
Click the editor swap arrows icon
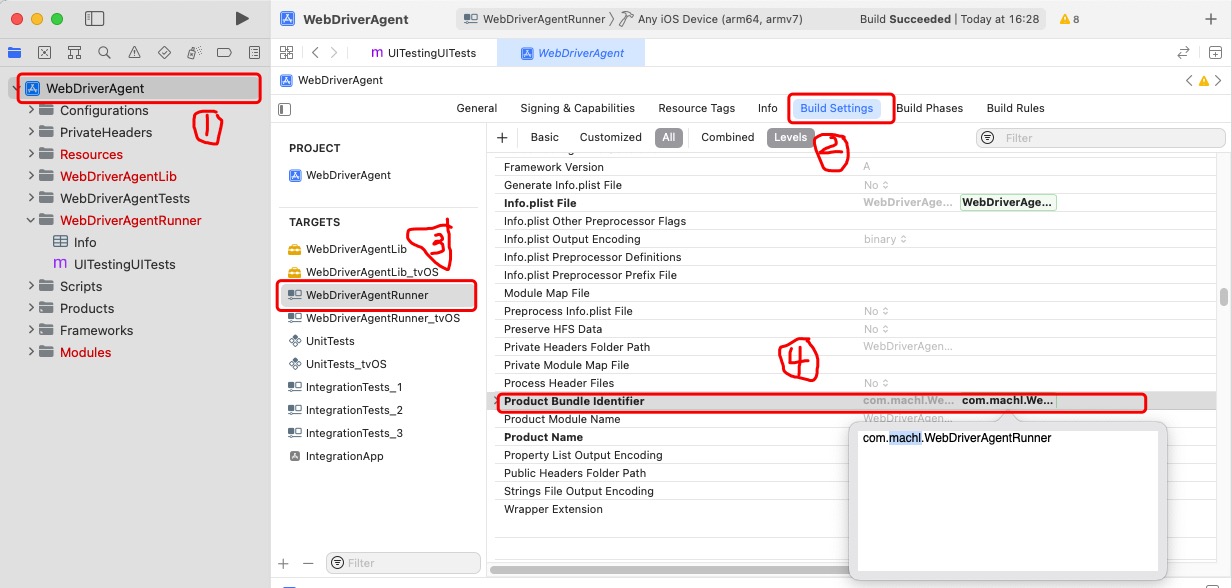(x=1184, y=53)
